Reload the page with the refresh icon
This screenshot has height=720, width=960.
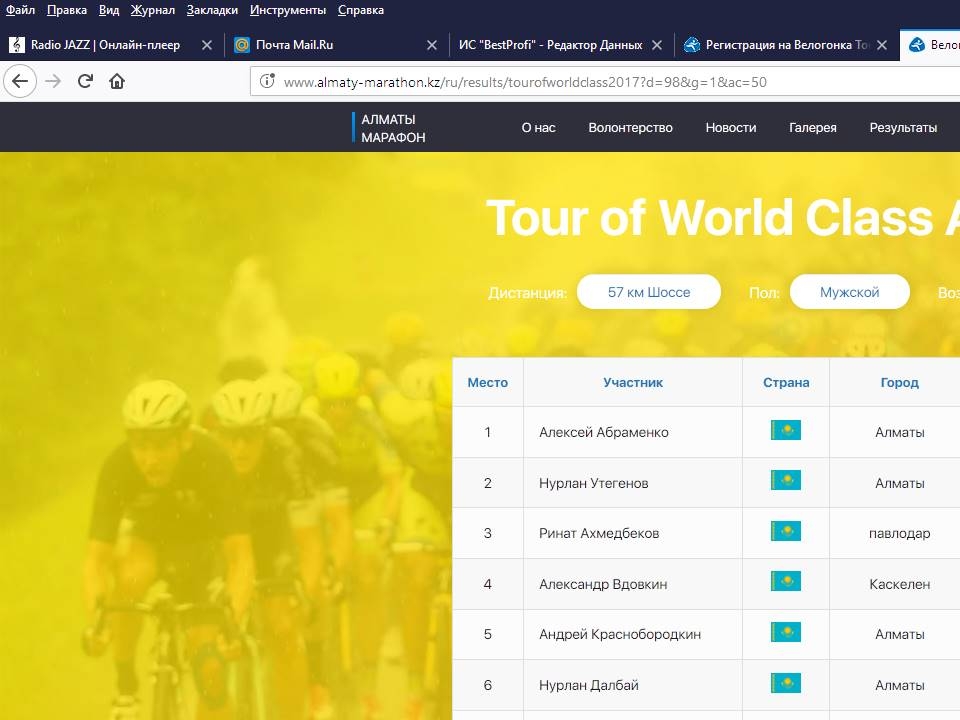tap(85, 81)
